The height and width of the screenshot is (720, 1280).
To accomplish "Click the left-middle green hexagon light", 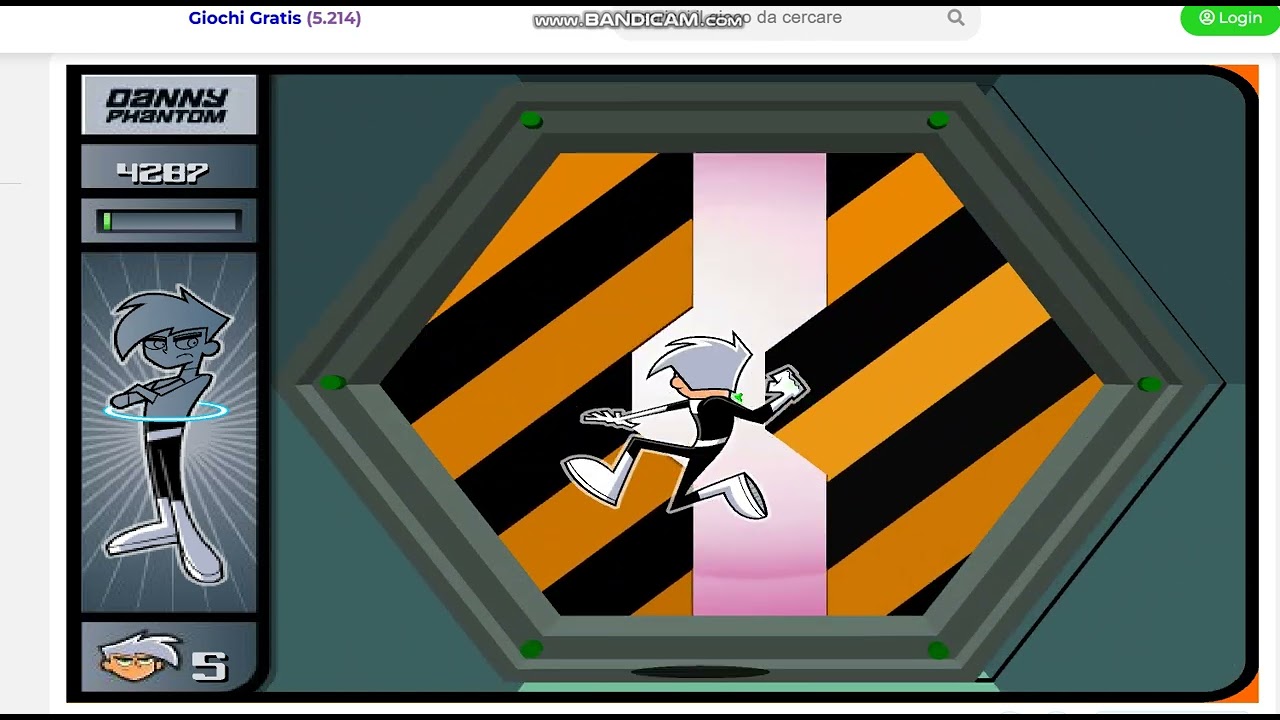I will (332, 383).
